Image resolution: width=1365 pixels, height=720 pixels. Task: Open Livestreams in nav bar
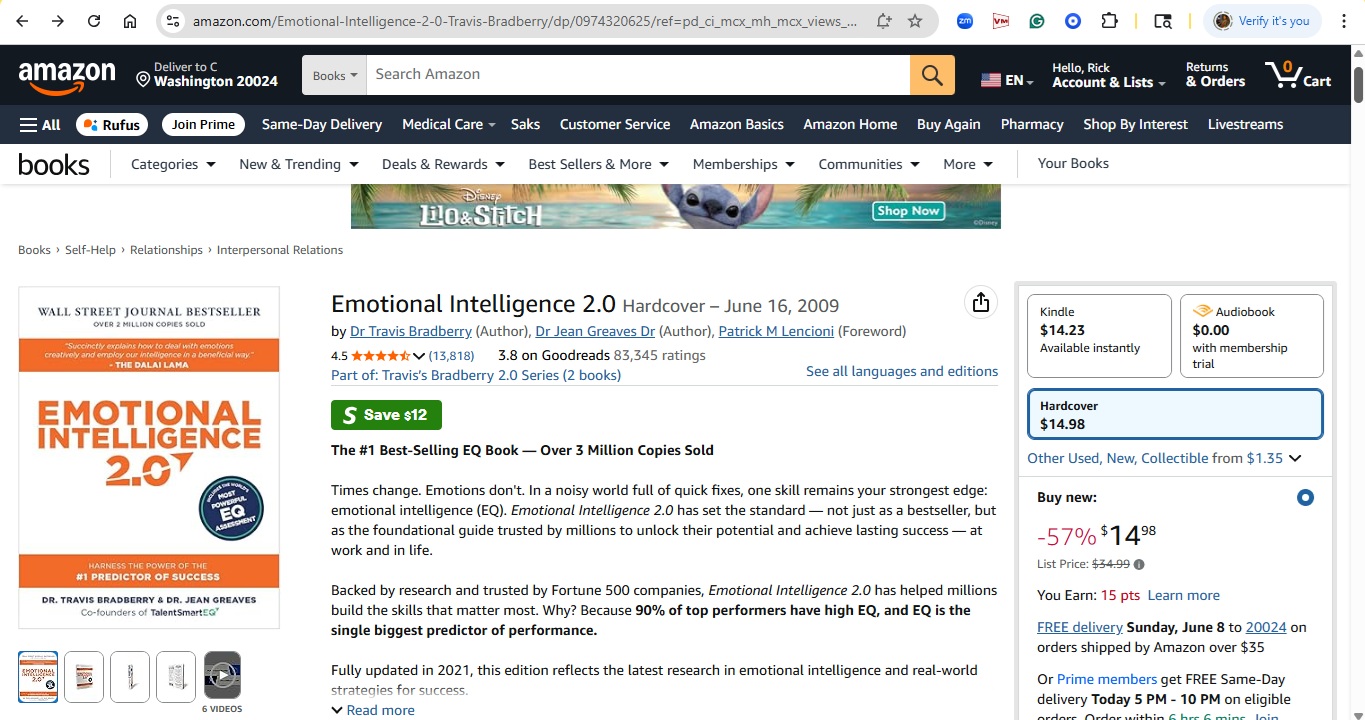click(1245, 125)
